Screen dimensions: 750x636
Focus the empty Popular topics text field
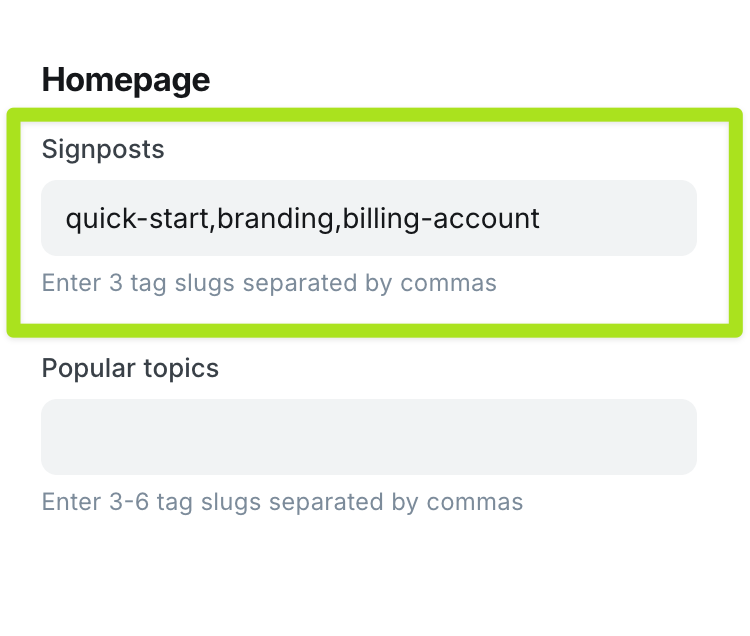tap(368, 437)
